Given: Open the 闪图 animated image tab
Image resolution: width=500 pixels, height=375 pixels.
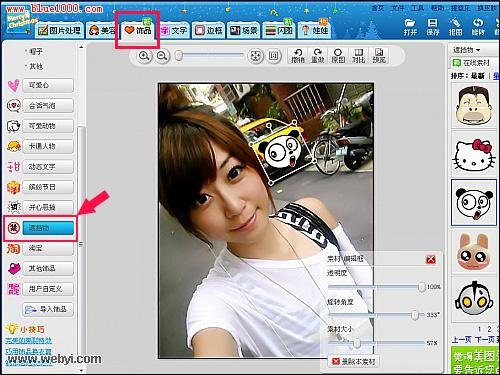Looking at the screenshot, I should coord(279,31).
